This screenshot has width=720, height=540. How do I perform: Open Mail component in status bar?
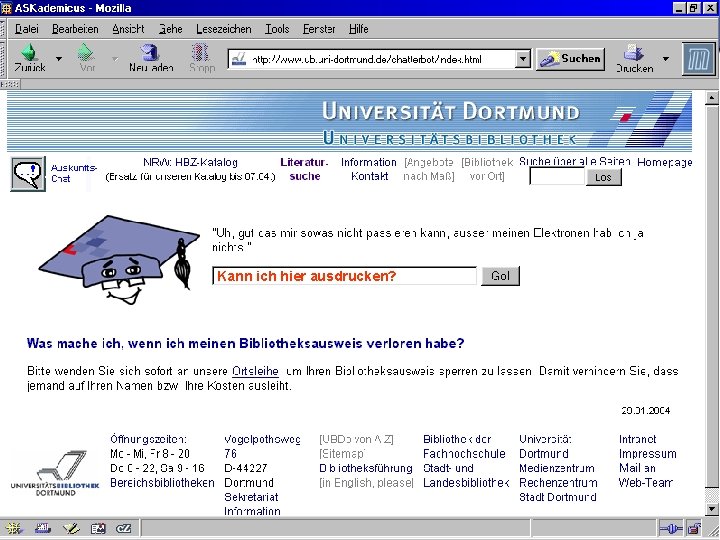click(x=42, y=529)
